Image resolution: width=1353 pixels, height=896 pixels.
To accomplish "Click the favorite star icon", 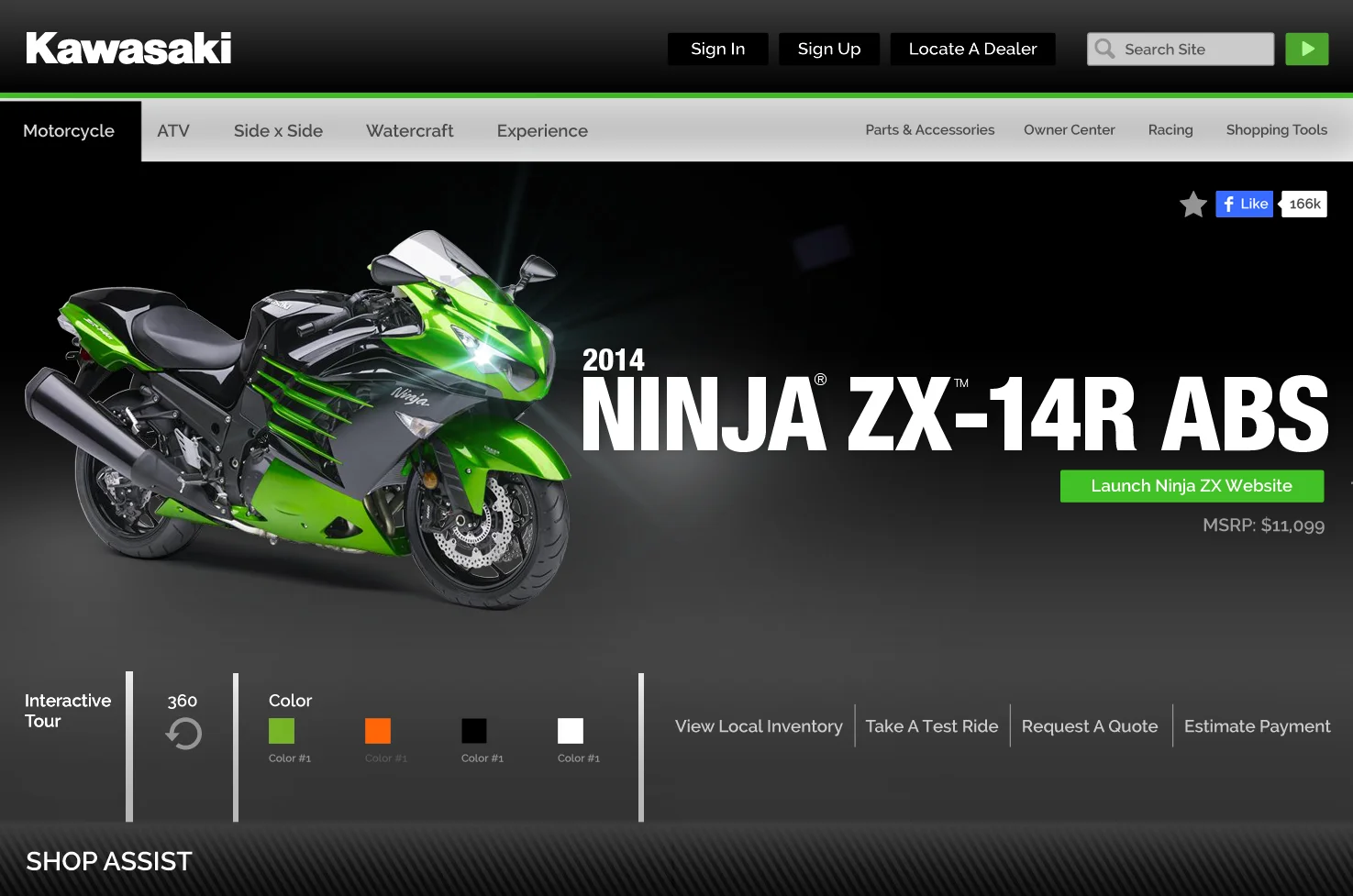I will point(1193,204).
